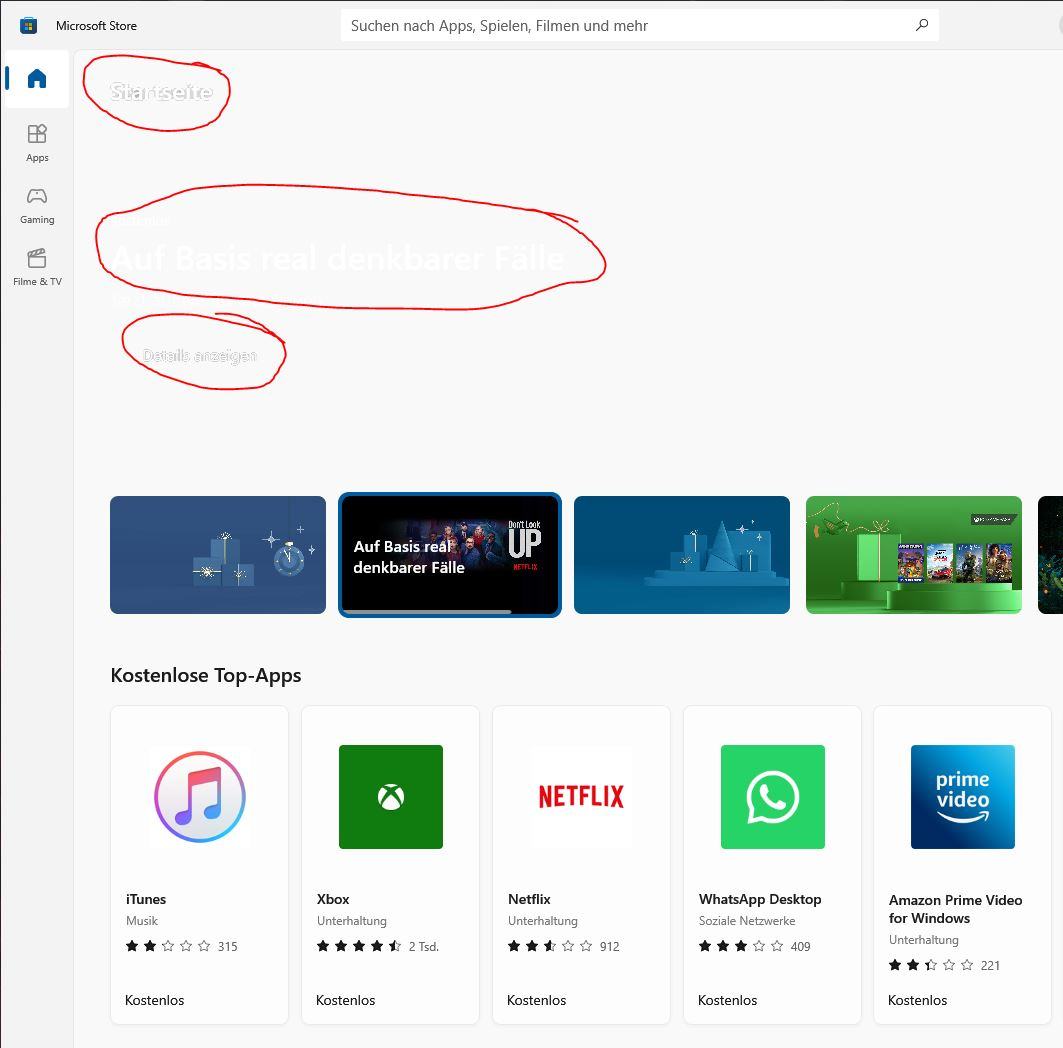1063x1048 pixels.
Task: Click the 'Netflix' app title text
Action: coord(529,899)
